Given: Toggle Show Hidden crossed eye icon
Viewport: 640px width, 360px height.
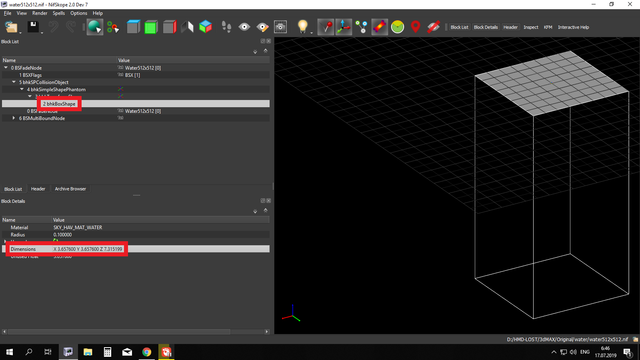Looking at the screenshot, I should [x=433, y=27].
